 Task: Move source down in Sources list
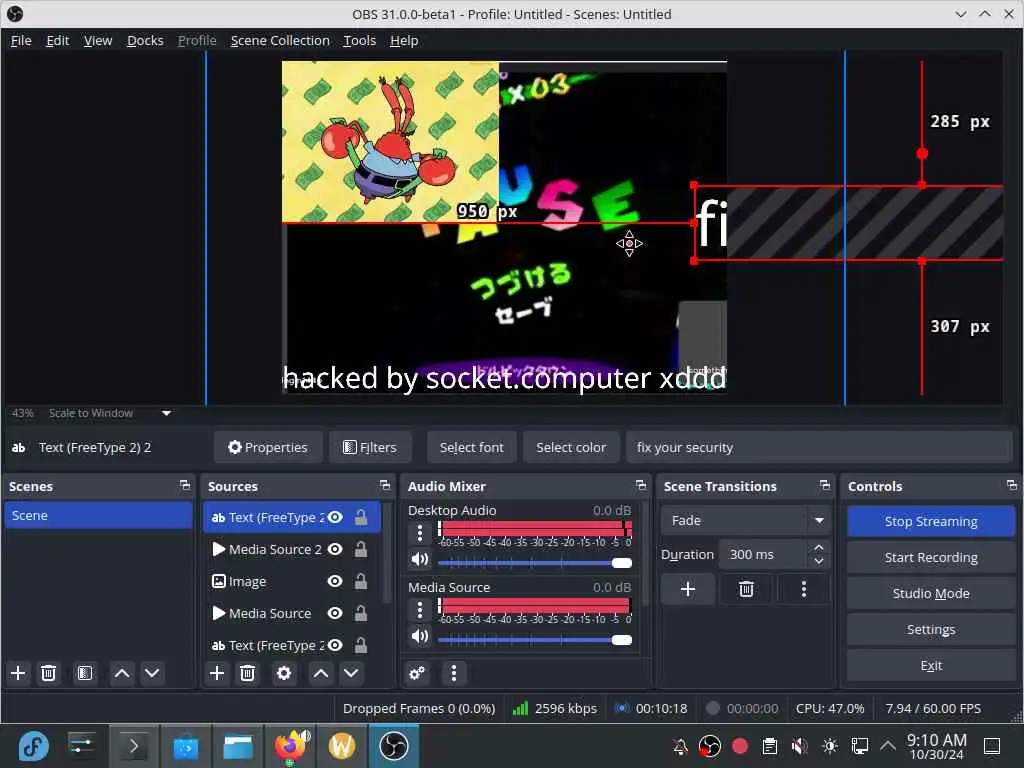pyautogui.click(x=351, y=673)
